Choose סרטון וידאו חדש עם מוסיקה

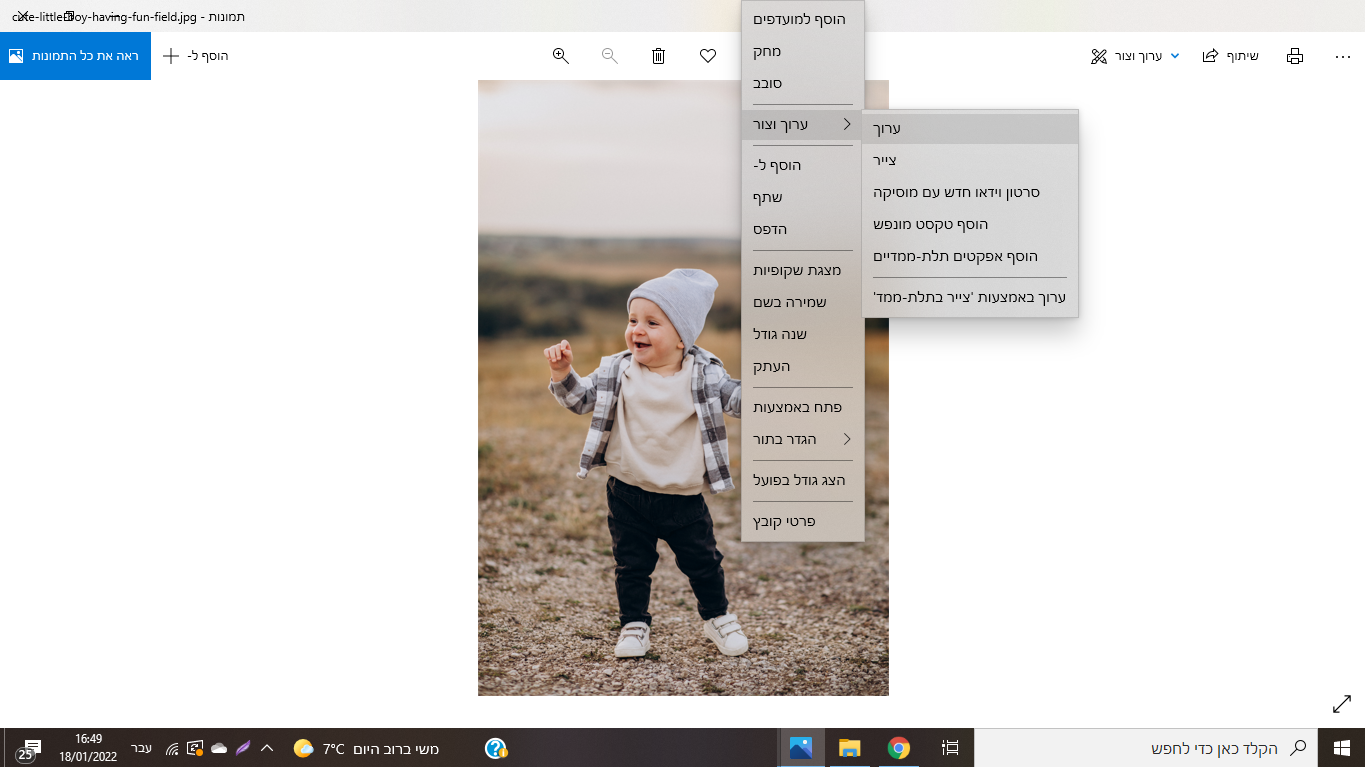click(x=970, y=193)
